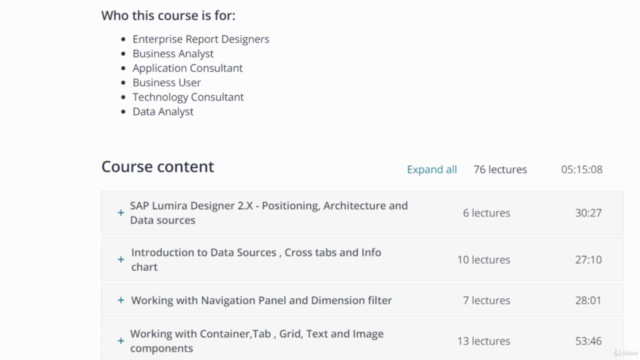Click the 13 lectures count

point(484,341)
